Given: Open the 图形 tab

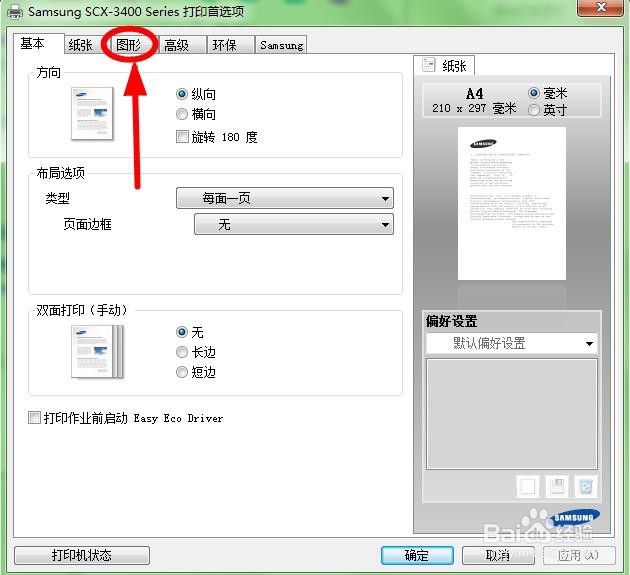Looking at the screenshot, I should 129,45.
